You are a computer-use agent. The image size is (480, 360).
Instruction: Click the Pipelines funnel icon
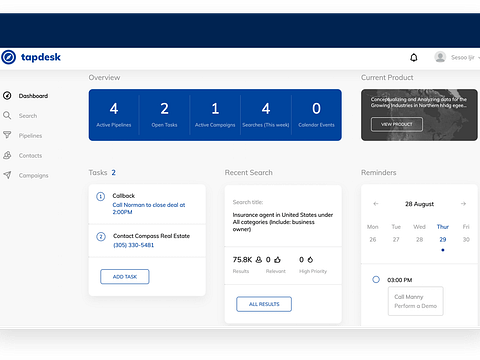pyautogui.click(x=7, y=135)
